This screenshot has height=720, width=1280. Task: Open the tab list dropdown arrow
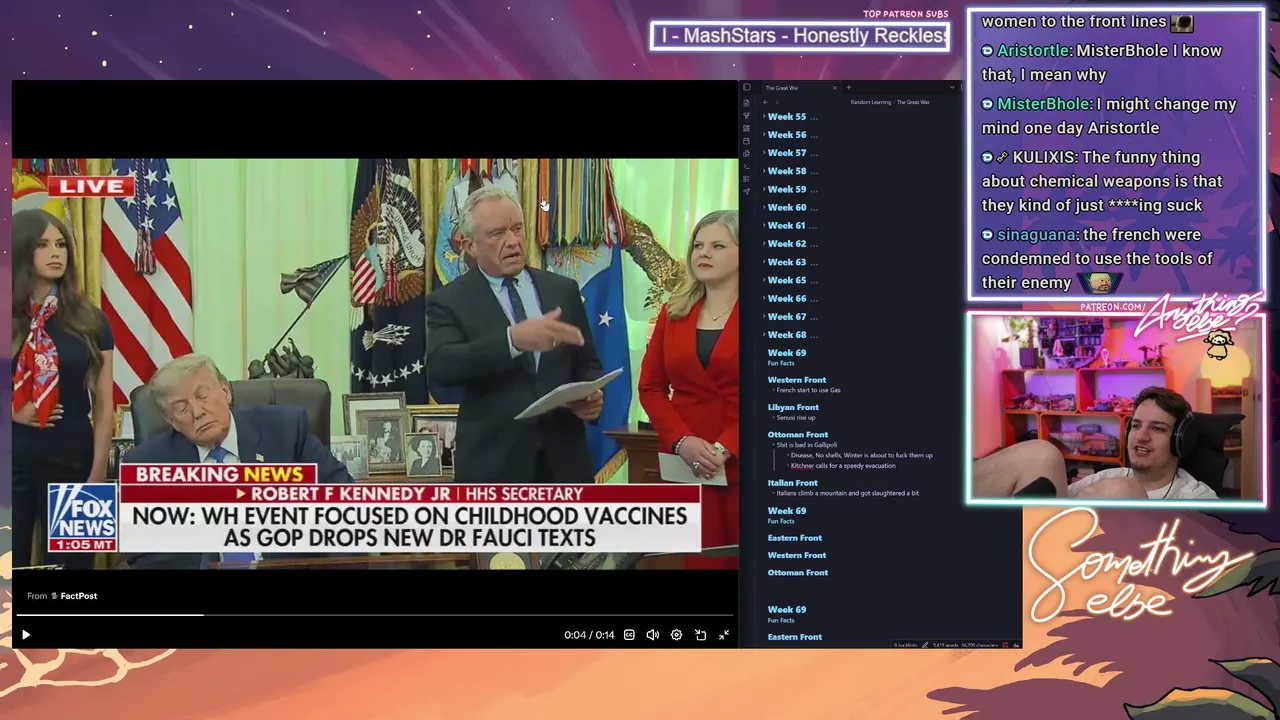(x=952, y=88)
